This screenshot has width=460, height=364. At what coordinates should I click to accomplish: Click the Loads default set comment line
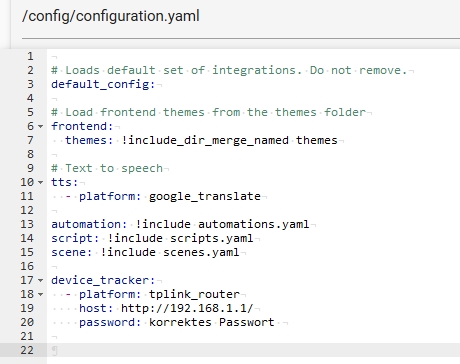tap(229, 70)
